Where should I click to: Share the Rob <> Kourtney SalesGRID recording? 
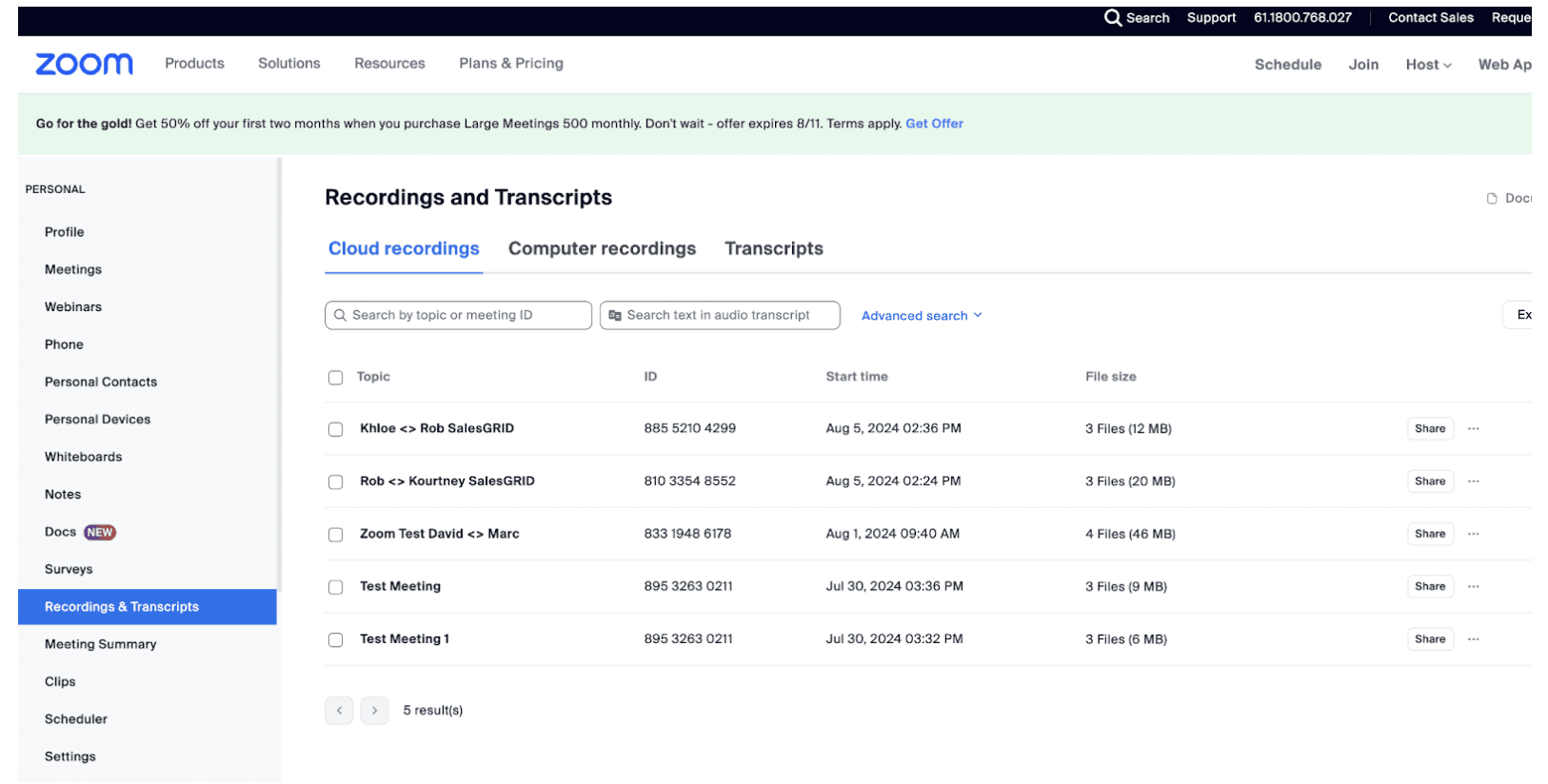1430,481
